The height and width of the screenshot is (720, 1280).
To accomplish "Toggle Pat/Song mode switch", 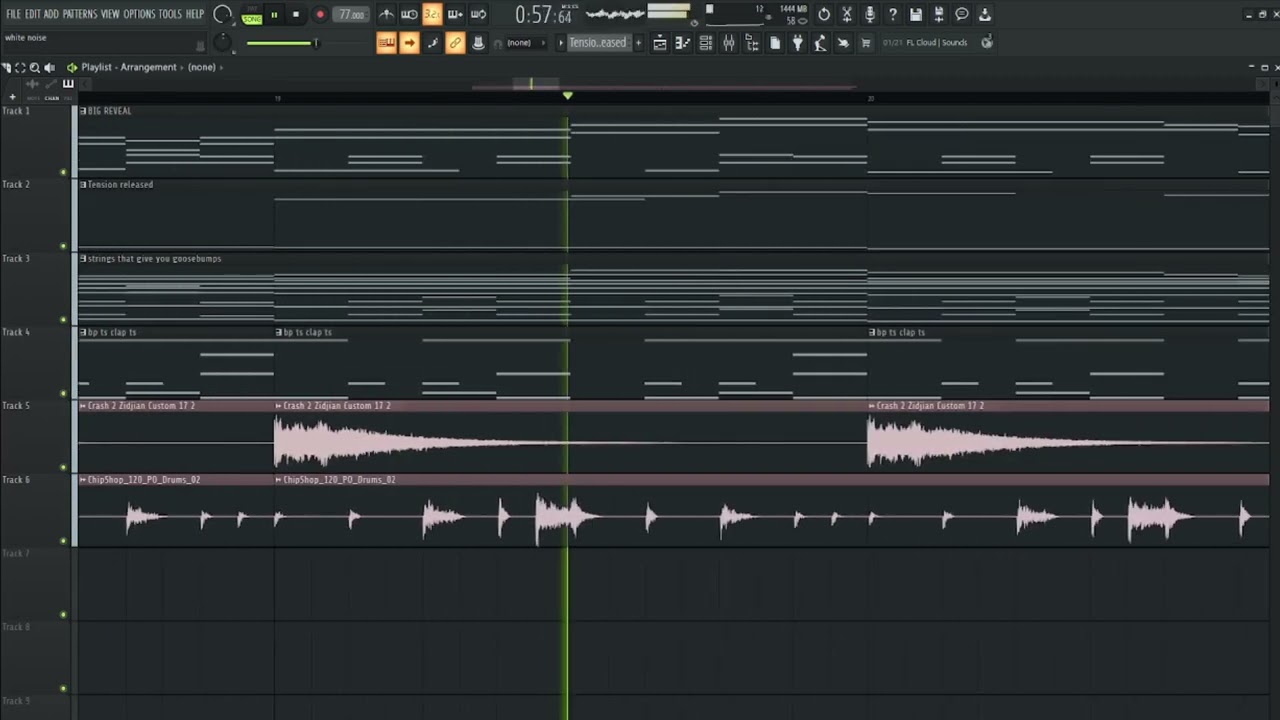I will coord(250,14).
